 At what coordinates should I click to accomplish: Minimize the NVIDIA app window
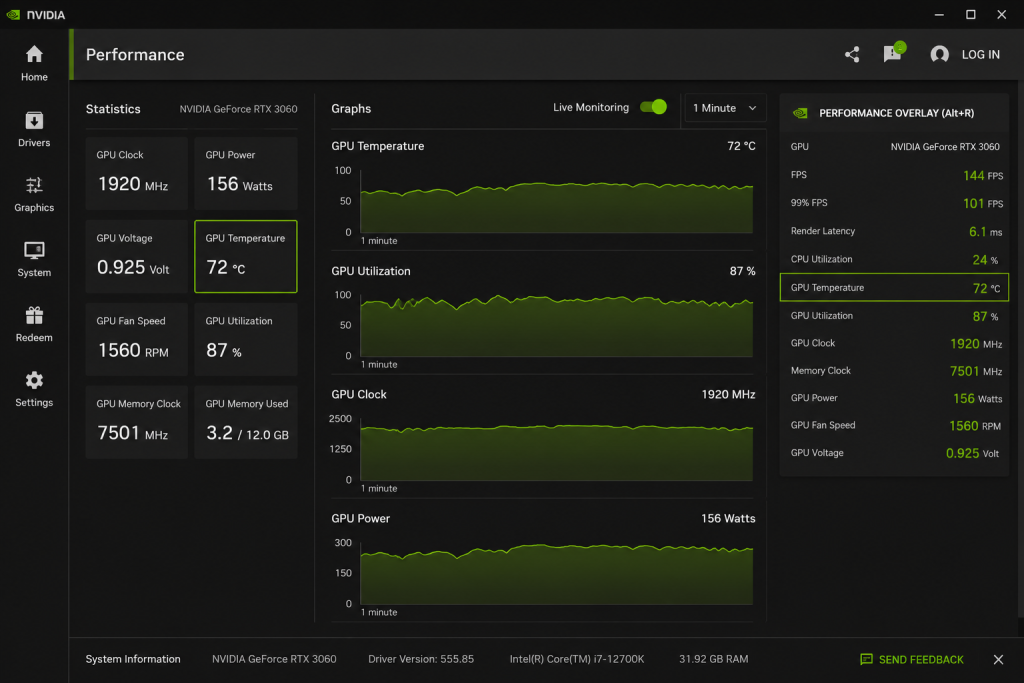point(939,14)
